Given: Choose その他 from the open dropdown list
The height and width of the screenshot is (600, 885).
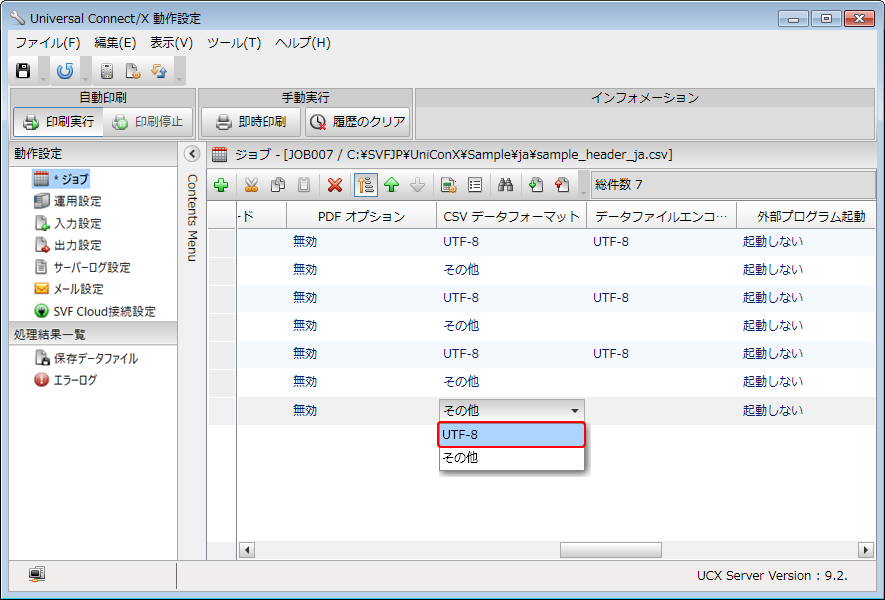Looking at the screenshot, I should point(512,458).
